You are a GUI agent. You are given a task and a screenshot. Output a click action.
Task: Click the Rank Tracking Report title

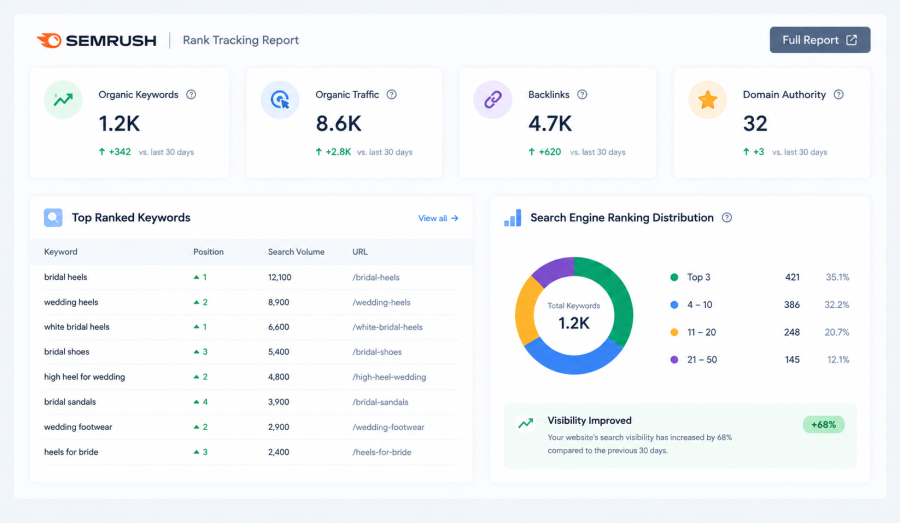241,40
